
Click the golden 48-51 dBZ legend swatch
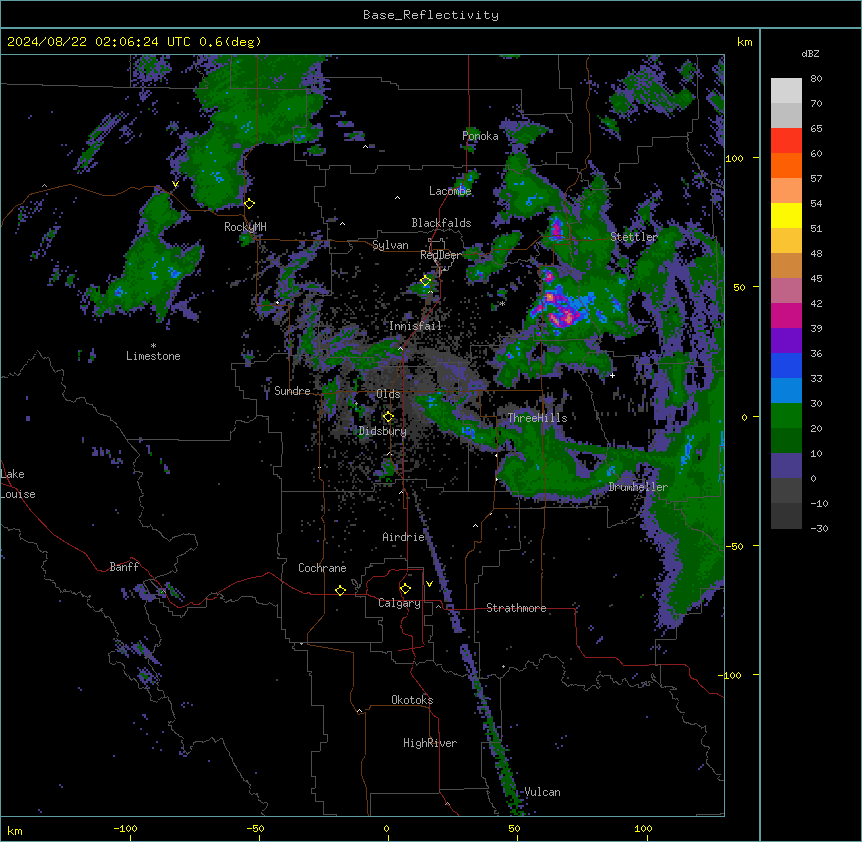786,241
